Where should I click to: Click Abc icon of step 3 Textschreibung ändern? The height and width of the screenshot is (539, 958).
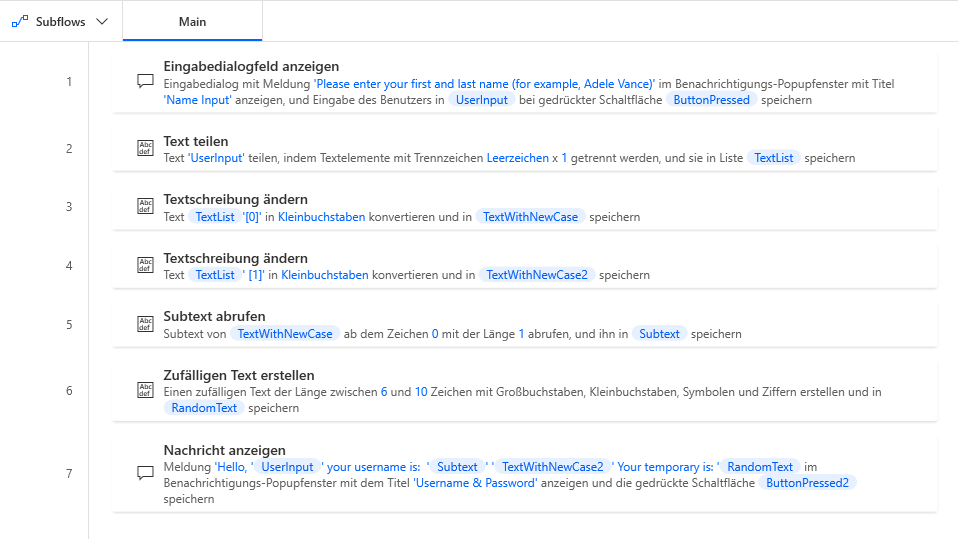coord(145,206)
